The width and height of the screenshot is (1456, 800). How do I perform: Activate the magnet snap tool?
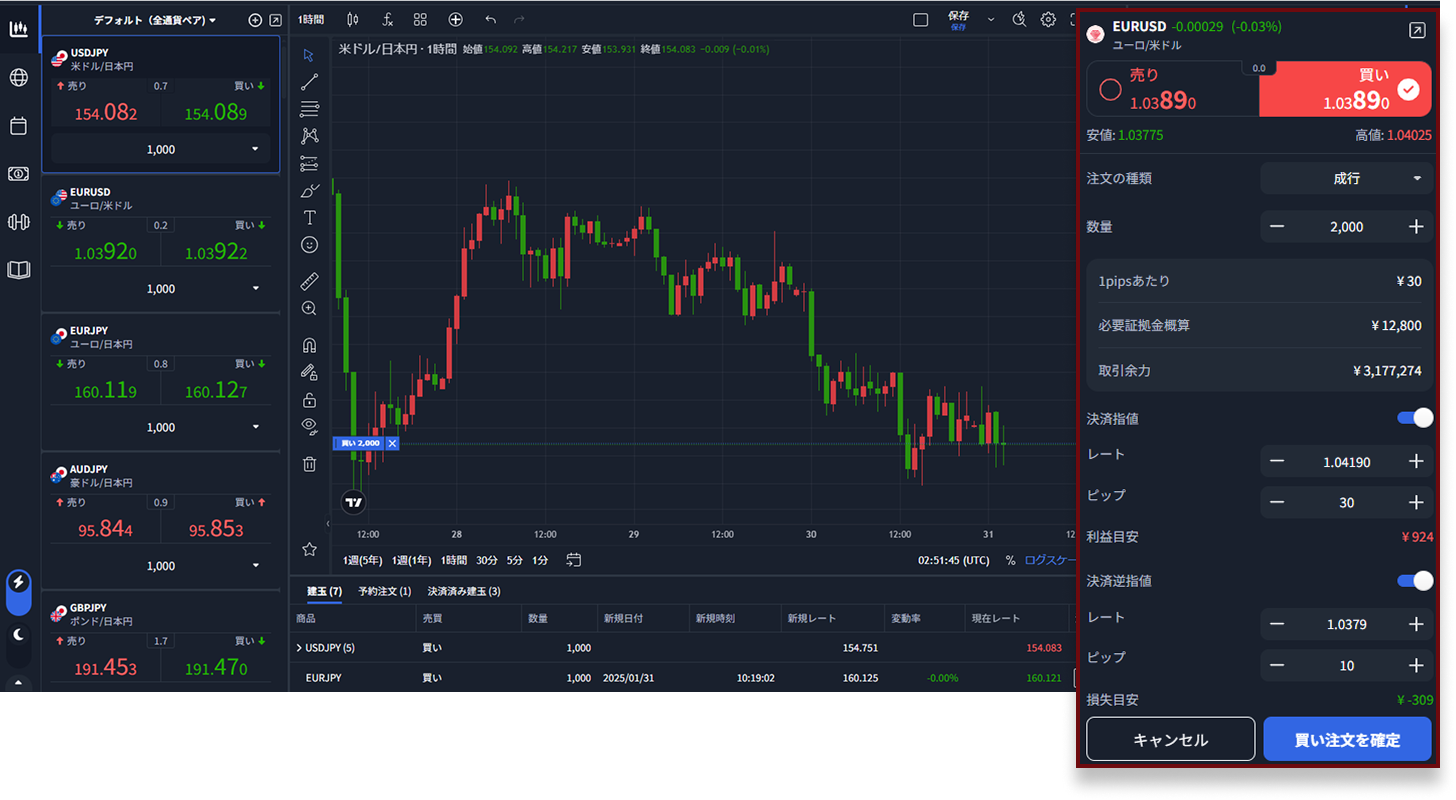pyautogui.click(x=310, y=345)
